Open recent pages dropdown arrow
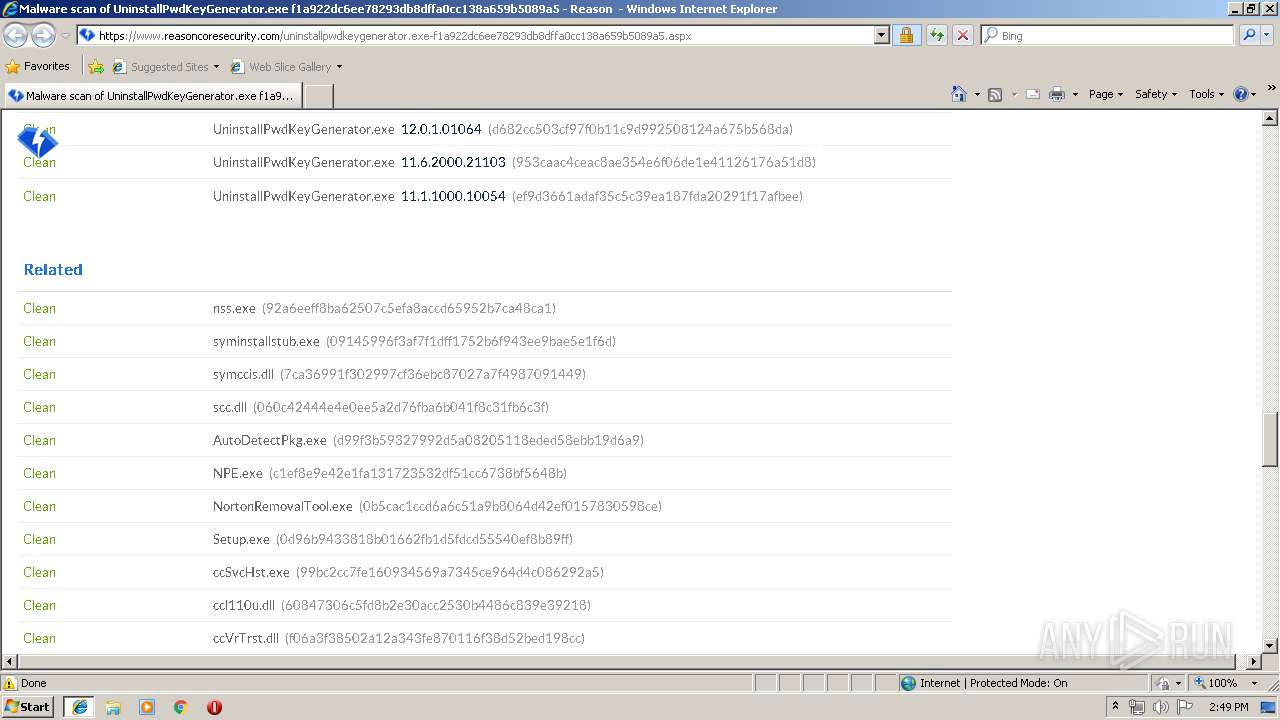This screenshot has height=720, width=1280. [x=65, y=35]
